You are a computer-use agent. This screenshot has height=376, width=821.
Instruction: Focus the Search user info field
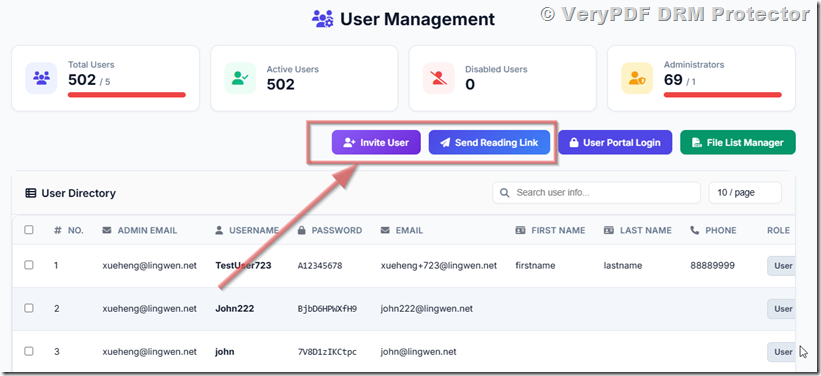point(596,193)
